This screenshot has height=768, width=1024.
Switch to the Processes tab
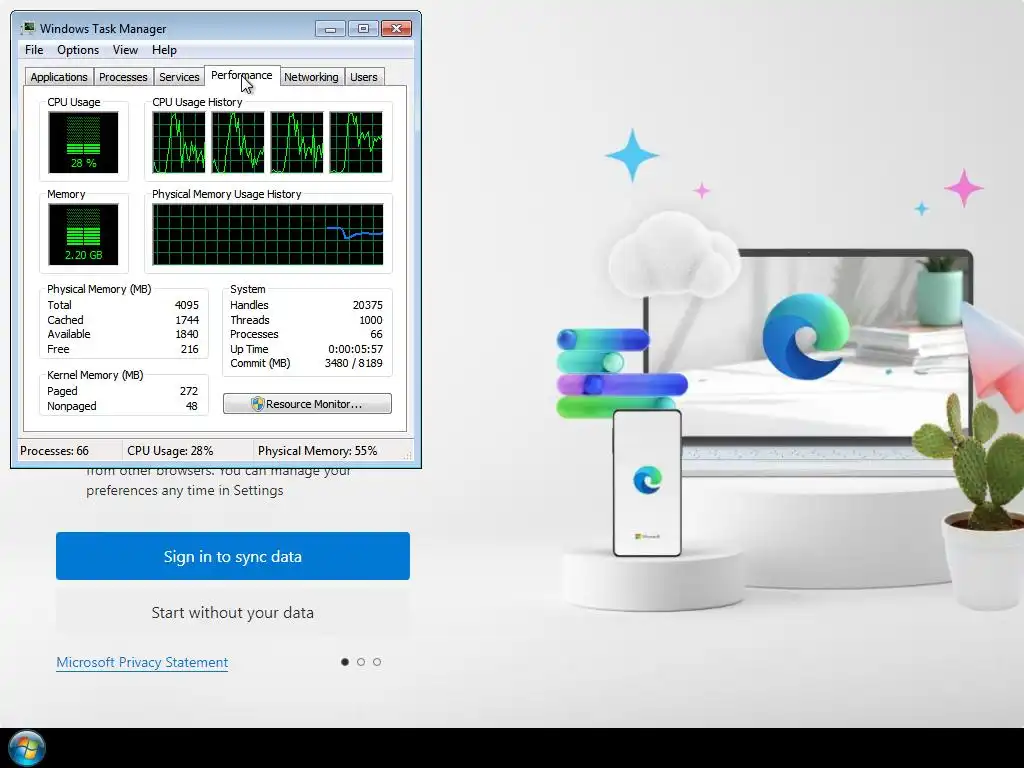coord(123,77)
